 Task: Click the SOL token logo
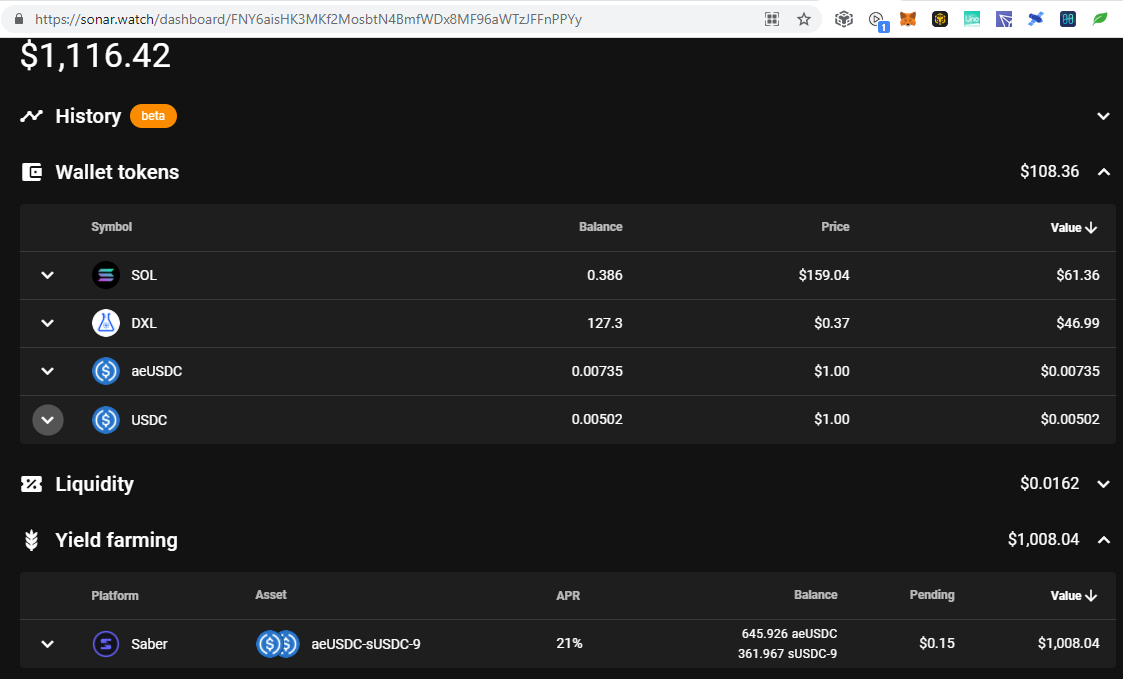[106, 275]
